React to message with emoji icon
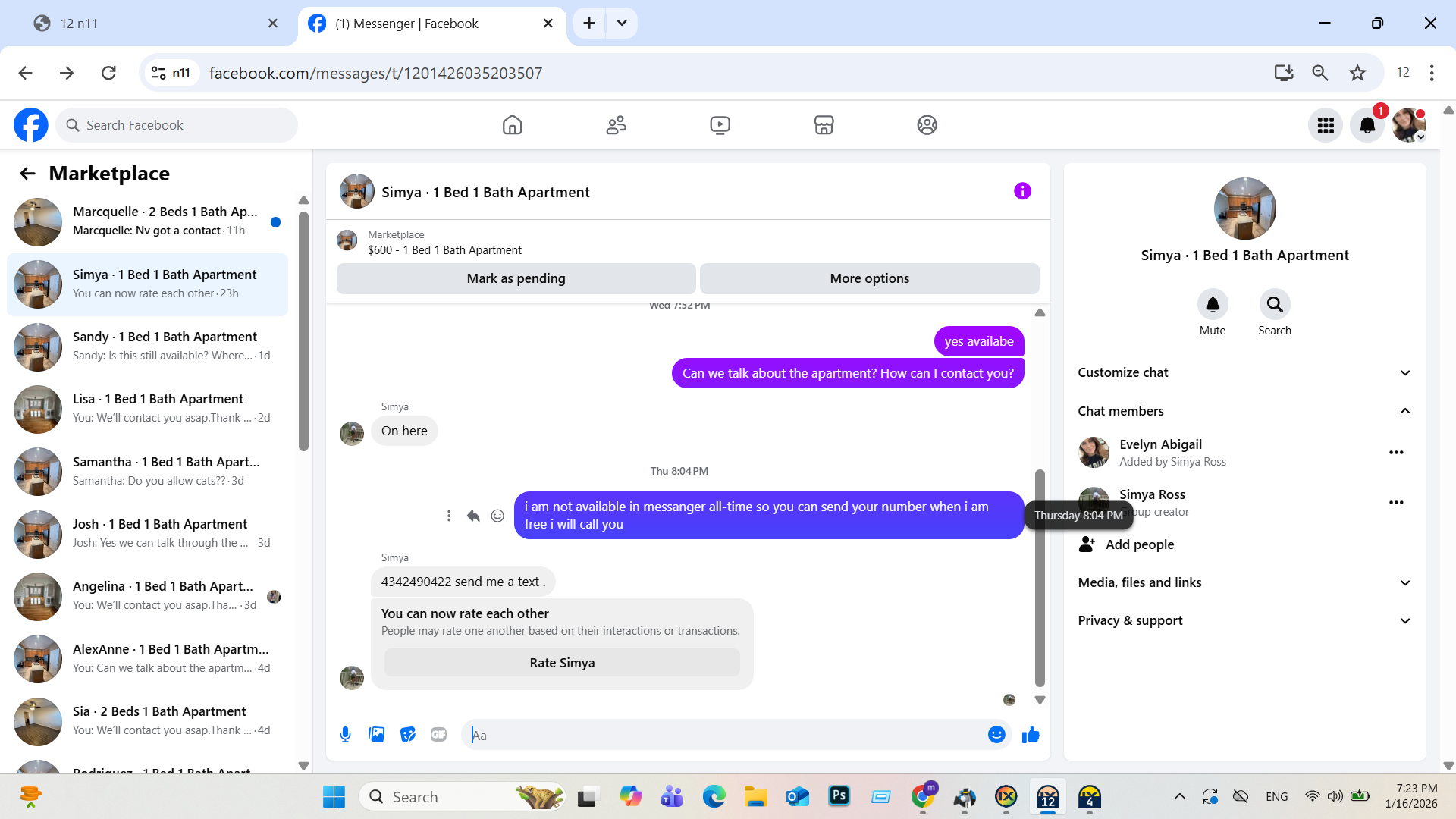1456x819 pixels. coord(497,516)
